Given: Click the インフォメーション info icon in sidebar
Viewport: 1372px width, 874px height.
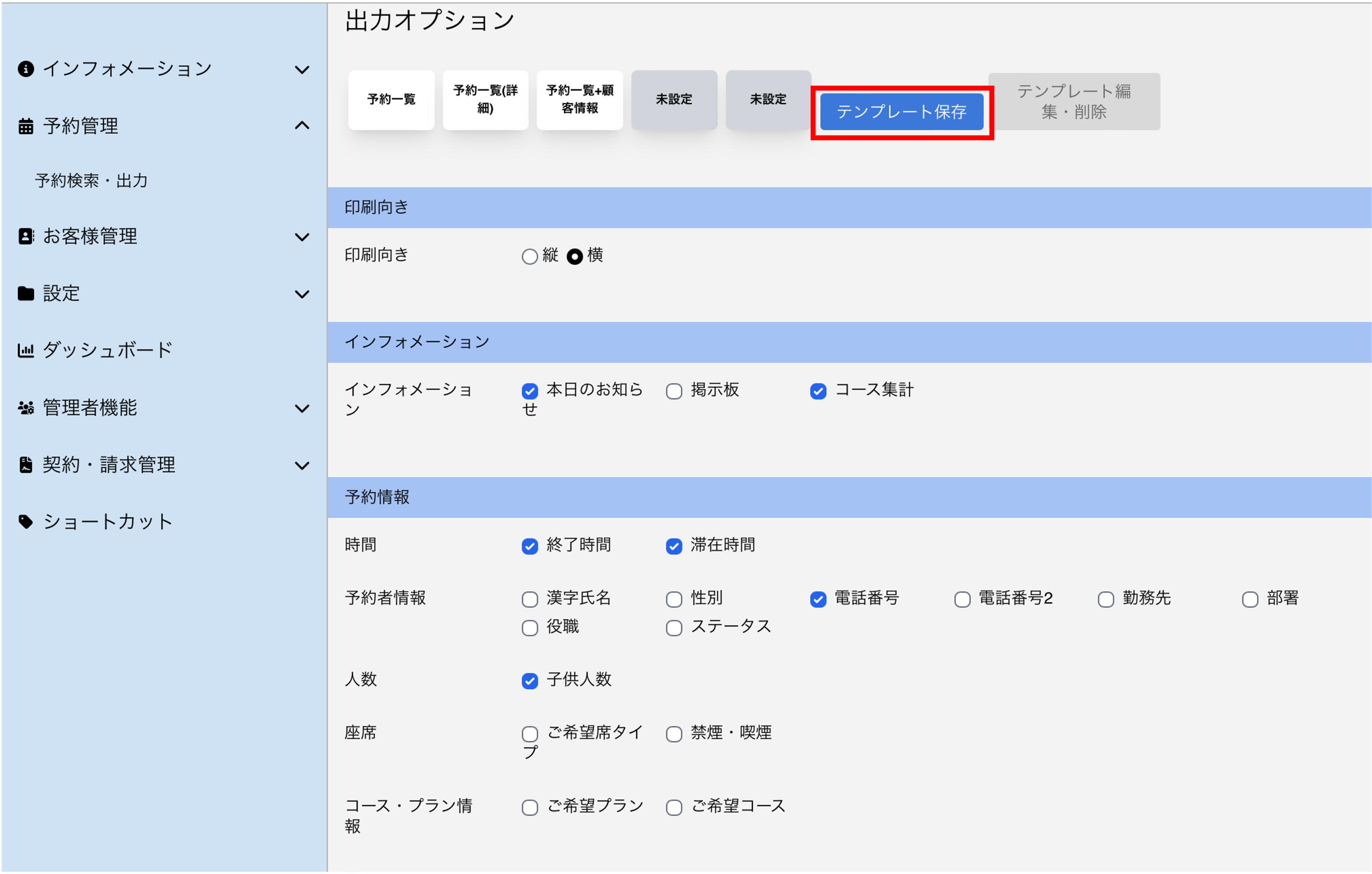Looking at the screenshot, I should [26, 69].
